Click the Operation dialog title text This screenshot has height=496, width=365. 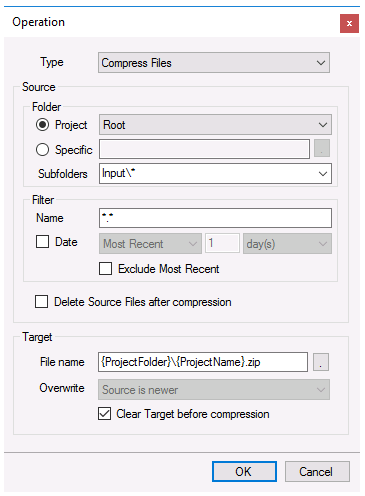[38, 22]
